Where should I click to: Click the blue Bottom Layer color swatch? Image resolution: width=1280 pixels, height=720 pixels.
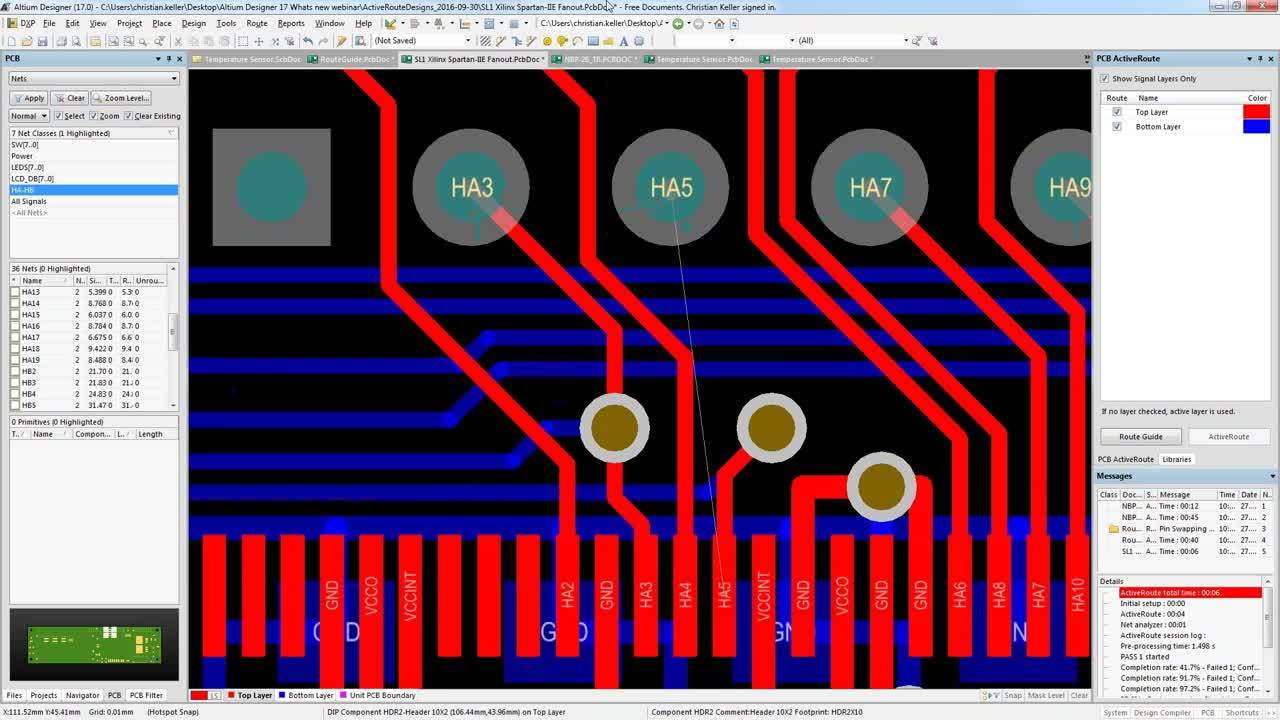pyautogui.click(x=1255, y=127)
